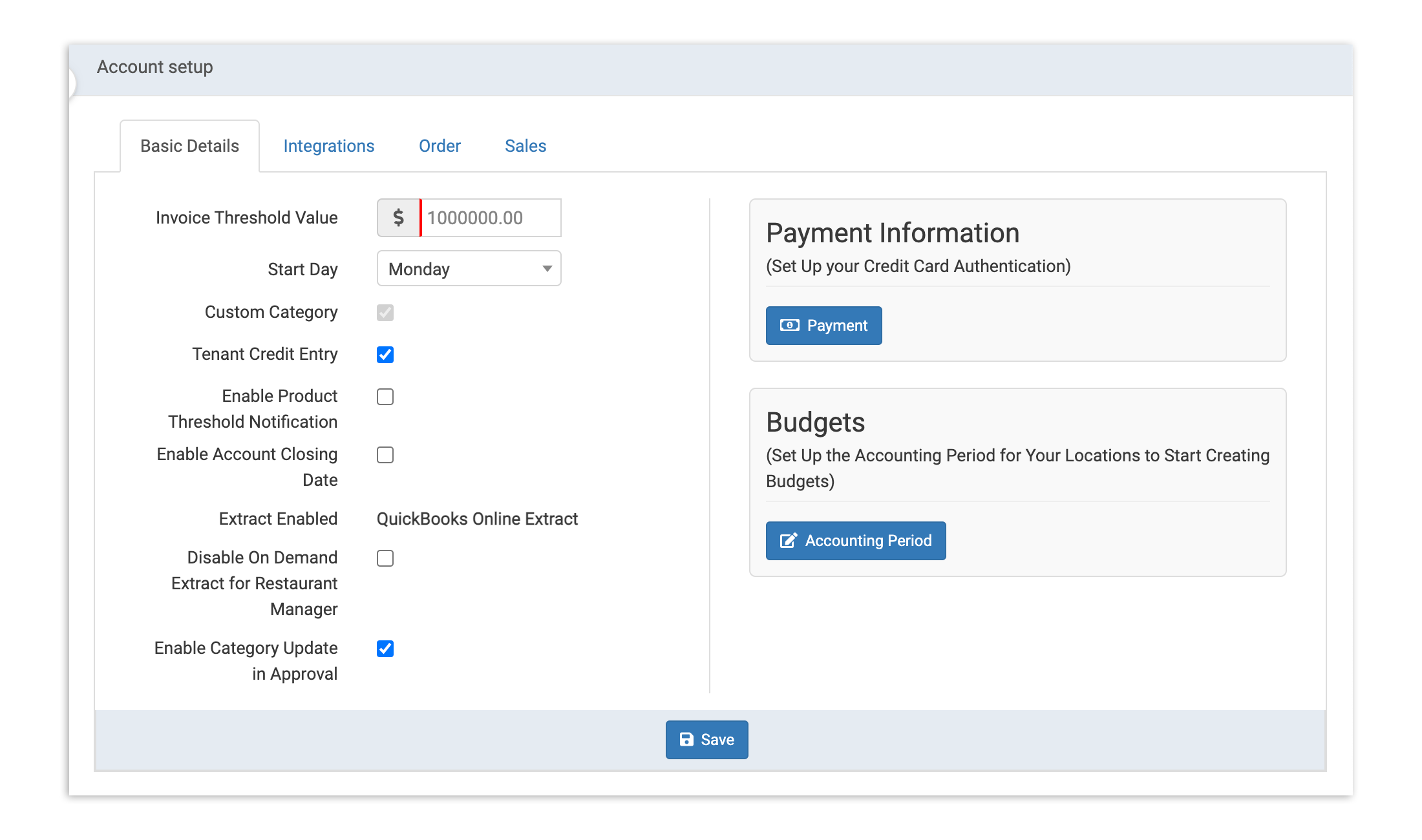The height and width of the screenshot is (840, 1422).
Task: Uncheck the Tenant Credit Entry checkbox
Action: [x=385, y=355]
